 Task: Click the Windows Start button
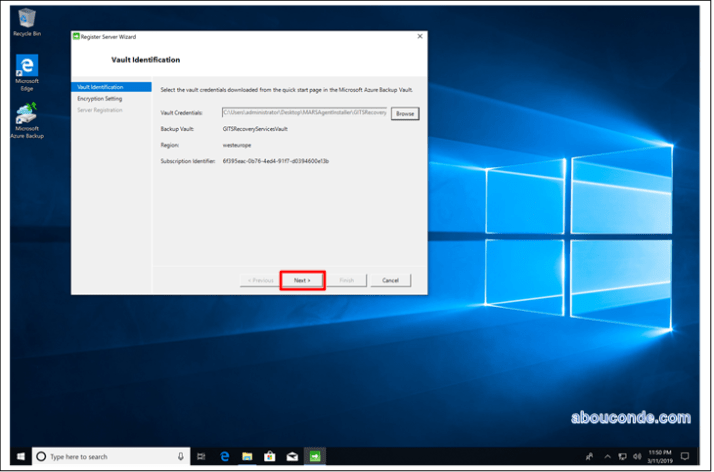[20, 456]
